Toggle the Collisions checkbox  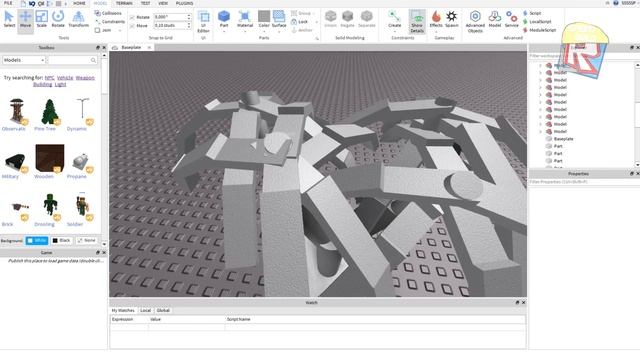click(x=108, y=13)
